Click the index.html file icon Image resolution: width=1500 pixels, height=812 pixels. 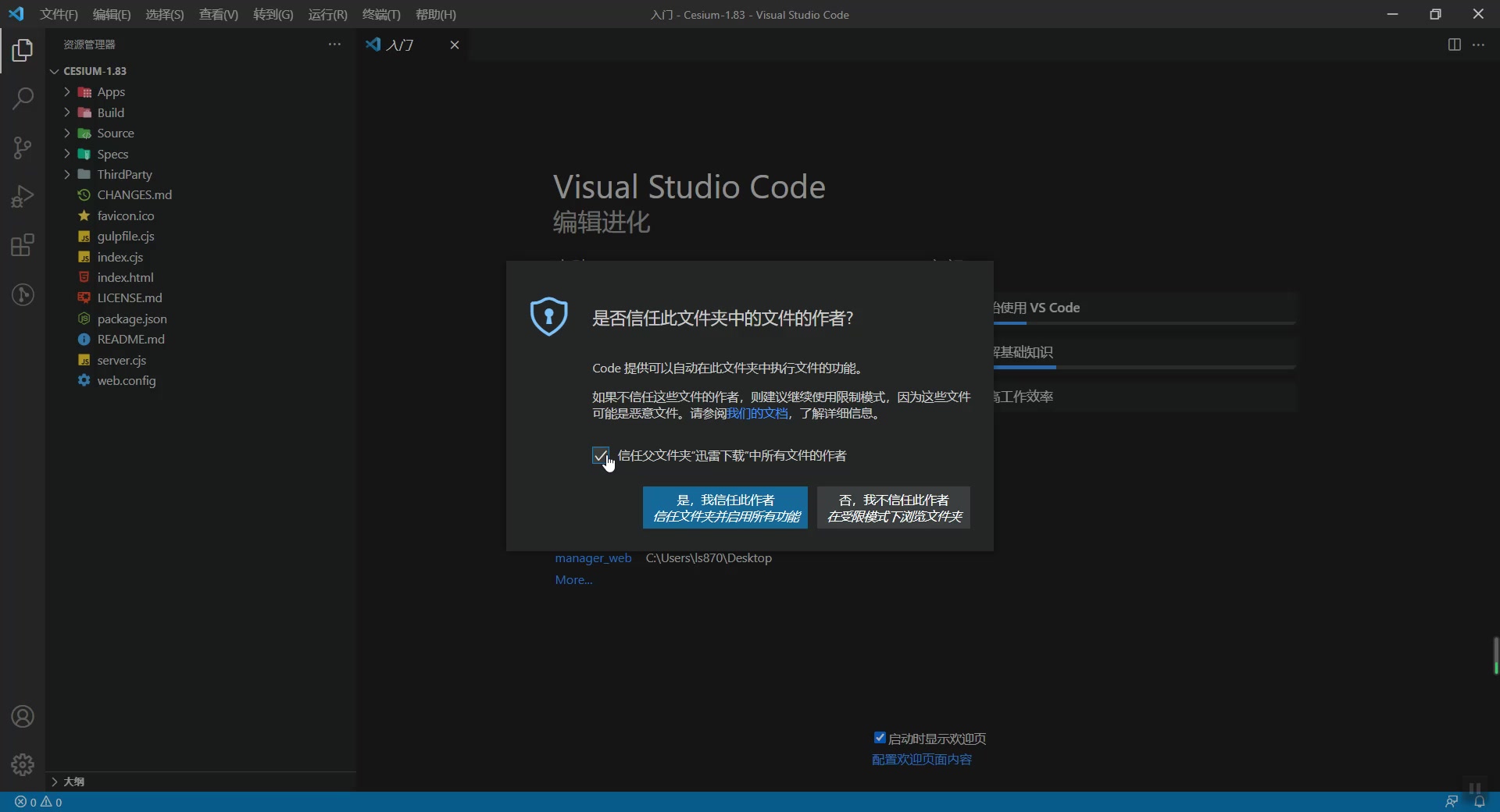(84, 277)
